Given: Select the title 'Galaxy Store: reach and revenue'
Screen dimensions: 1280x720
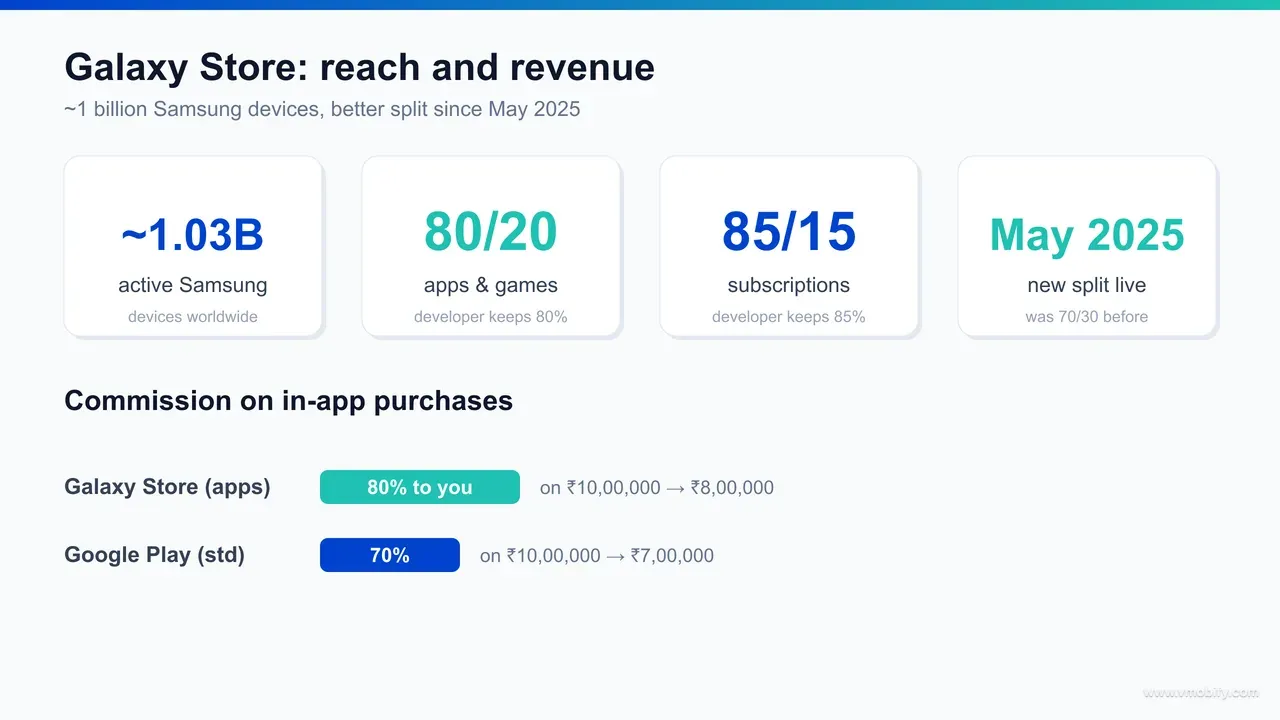Looking at the screenshot, I should click(360, 67).
